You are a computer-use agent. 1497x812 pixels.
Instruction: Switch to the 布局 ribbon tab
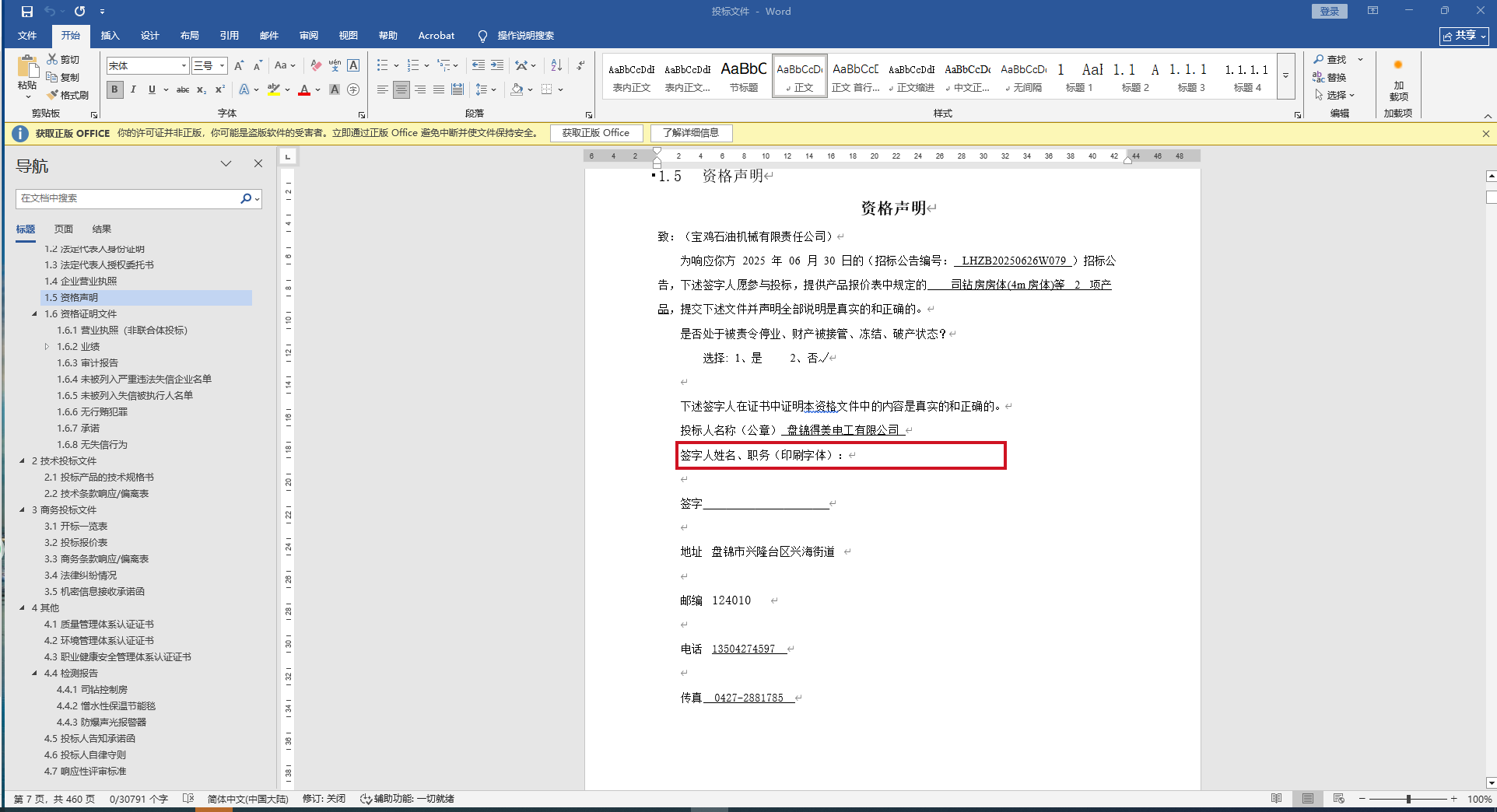pos(190,36)
